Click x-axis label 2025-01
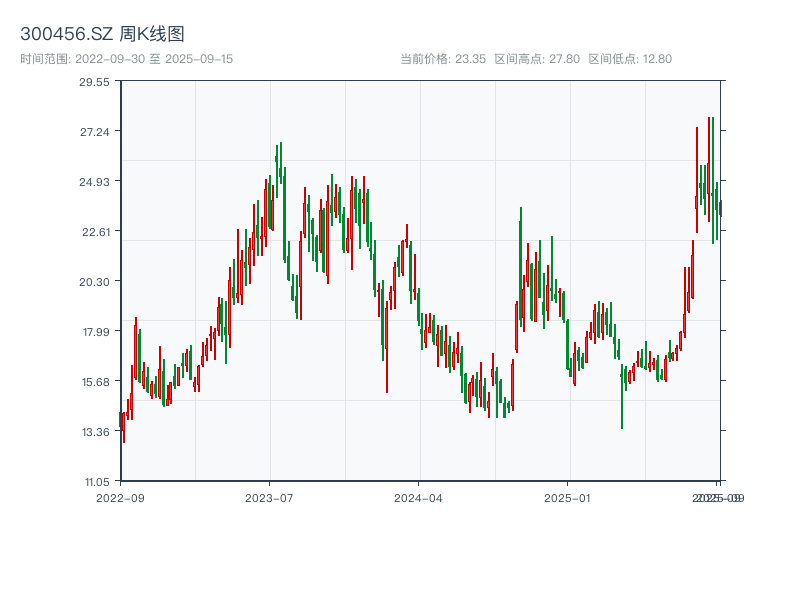The width and height of the screenshot is (800, 600). point(567,498)
